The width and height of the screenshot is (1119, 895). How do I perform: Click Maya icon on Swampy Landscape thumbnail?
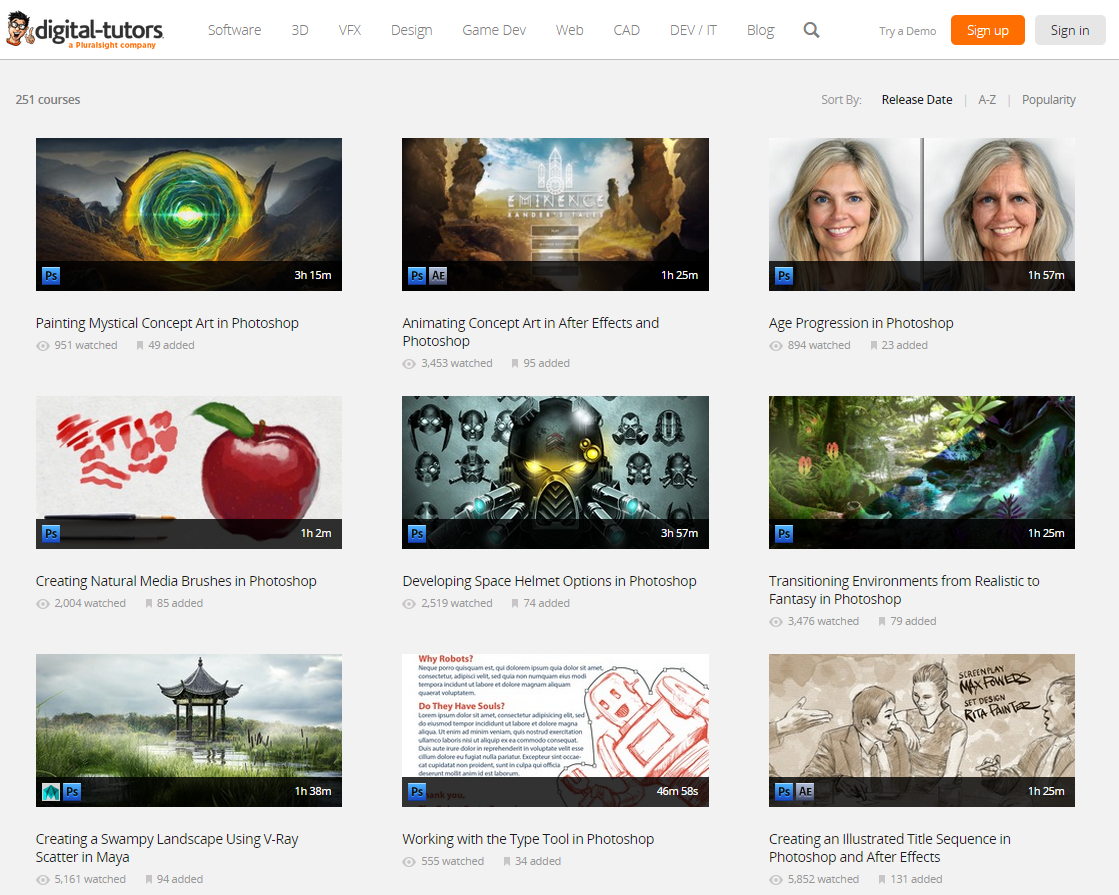(x=51, y=792)
